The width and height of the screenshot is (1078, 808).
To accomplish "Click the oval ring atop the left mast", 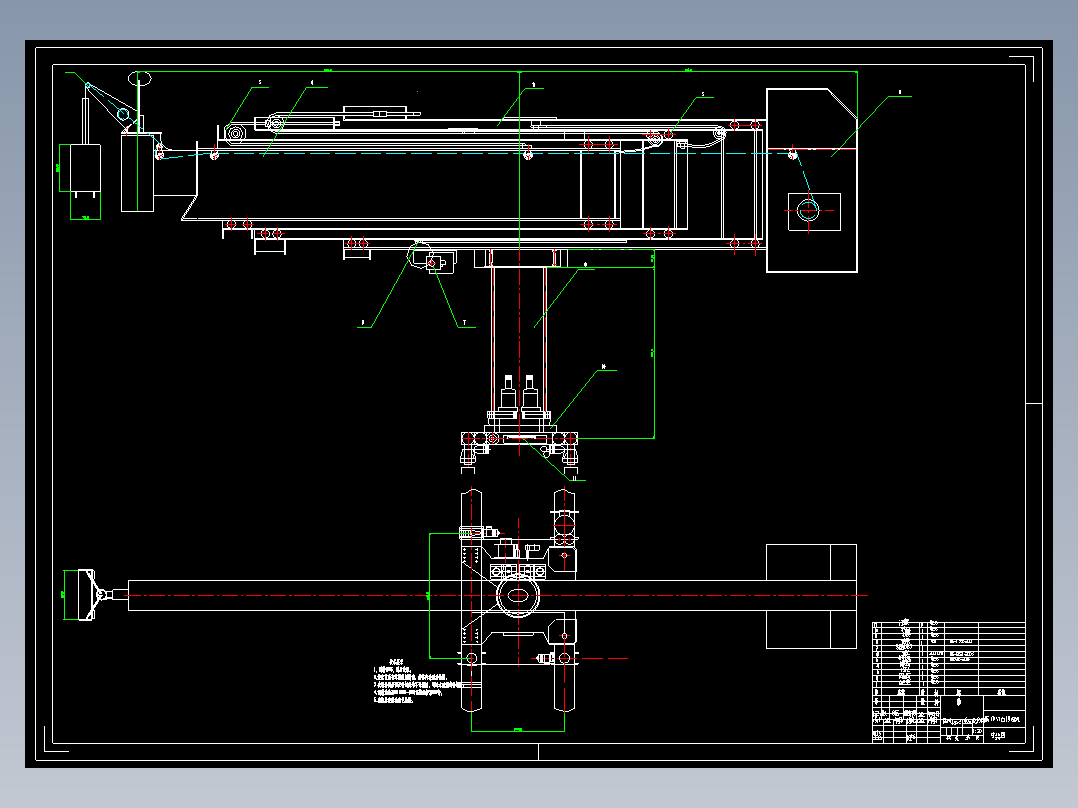I will (140, 78).
